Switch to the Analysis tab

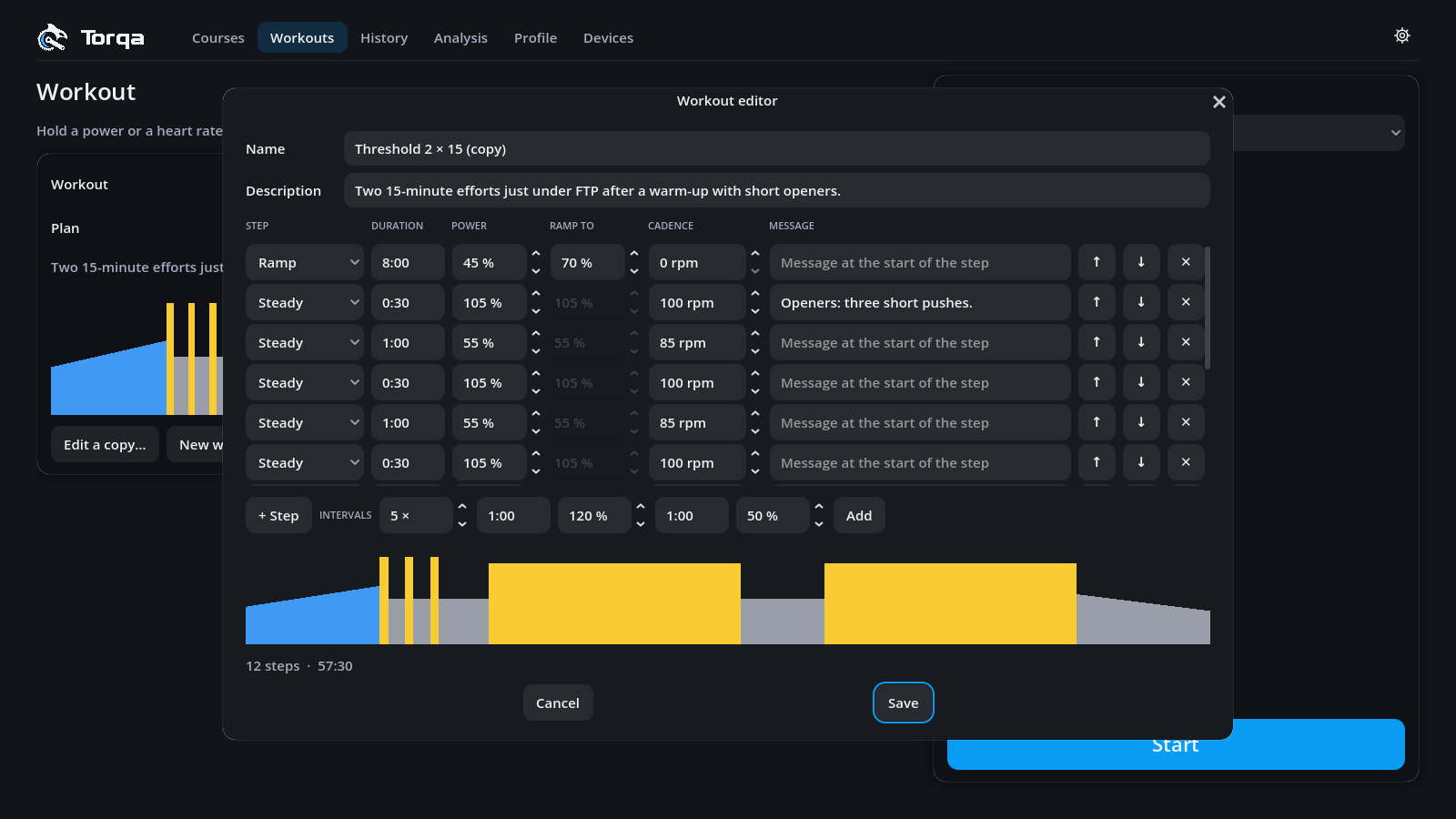(x=460, y=37)
